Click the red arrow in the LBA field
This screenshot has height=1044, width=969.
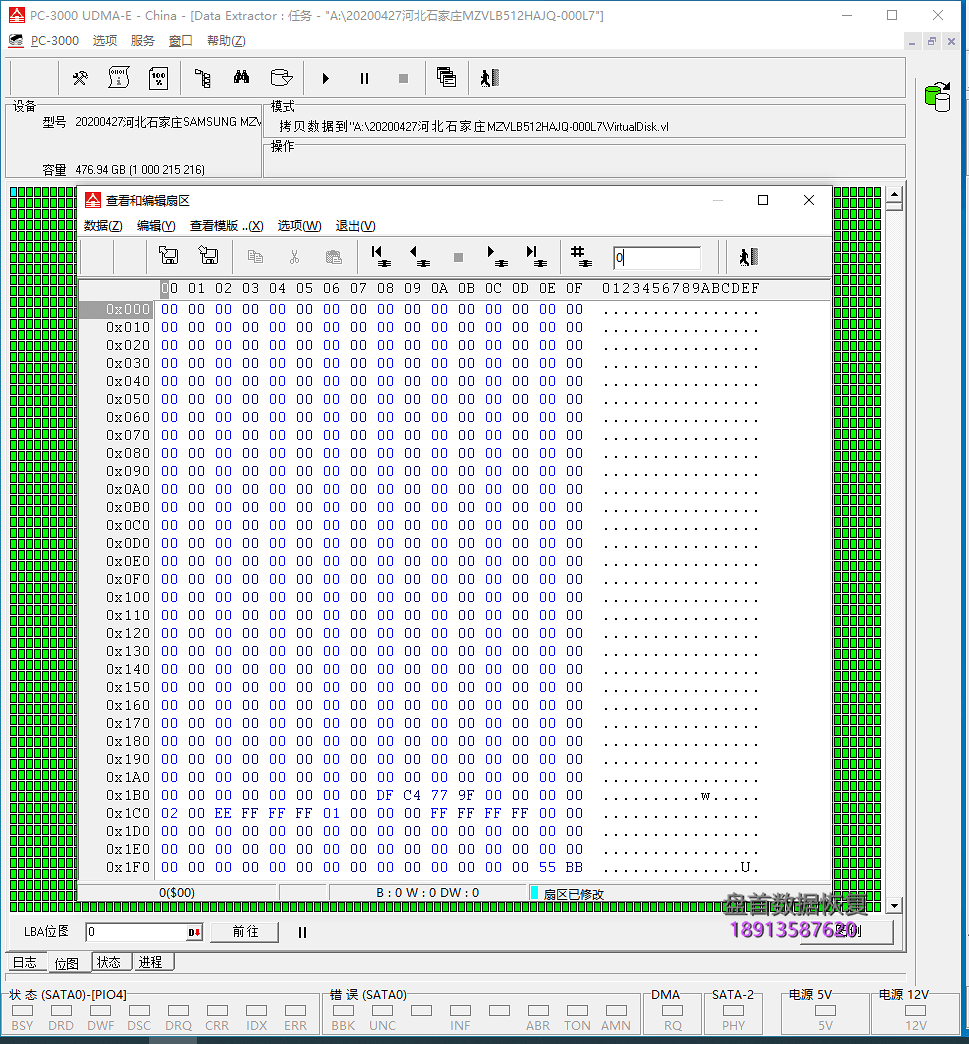[194, 932]
